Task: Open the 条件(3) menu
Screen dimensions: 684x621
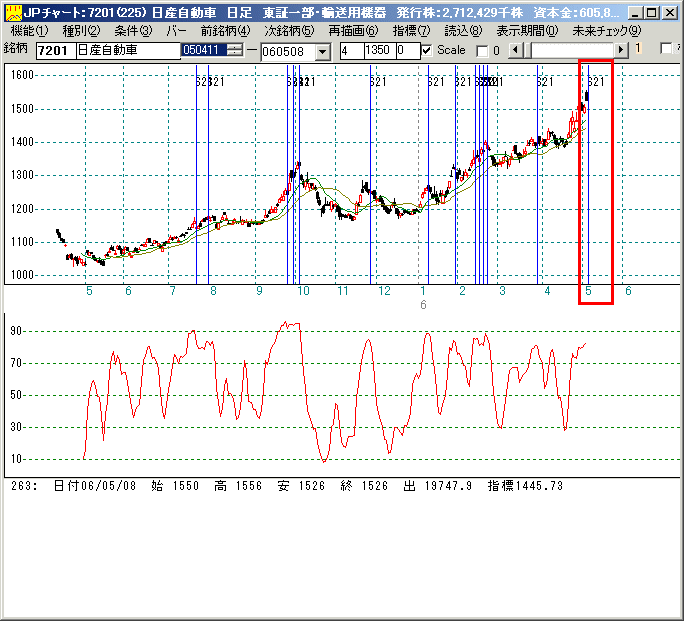Action: point(133,31)
